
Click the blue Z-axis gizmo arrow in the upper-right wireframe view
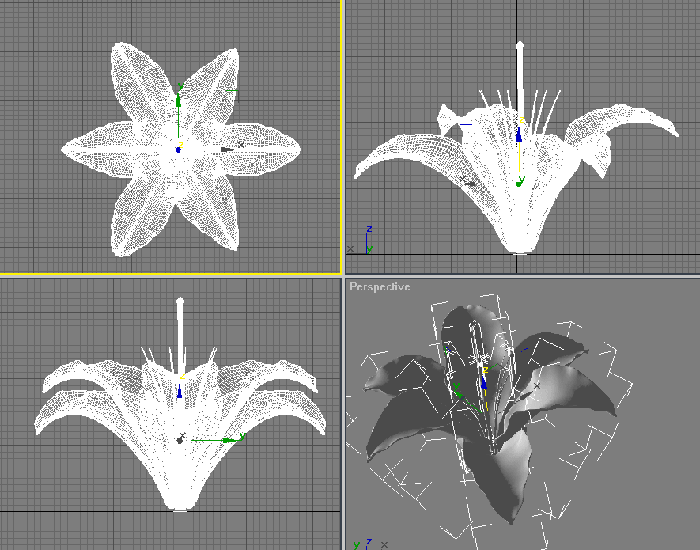click(x=519, y=134)
